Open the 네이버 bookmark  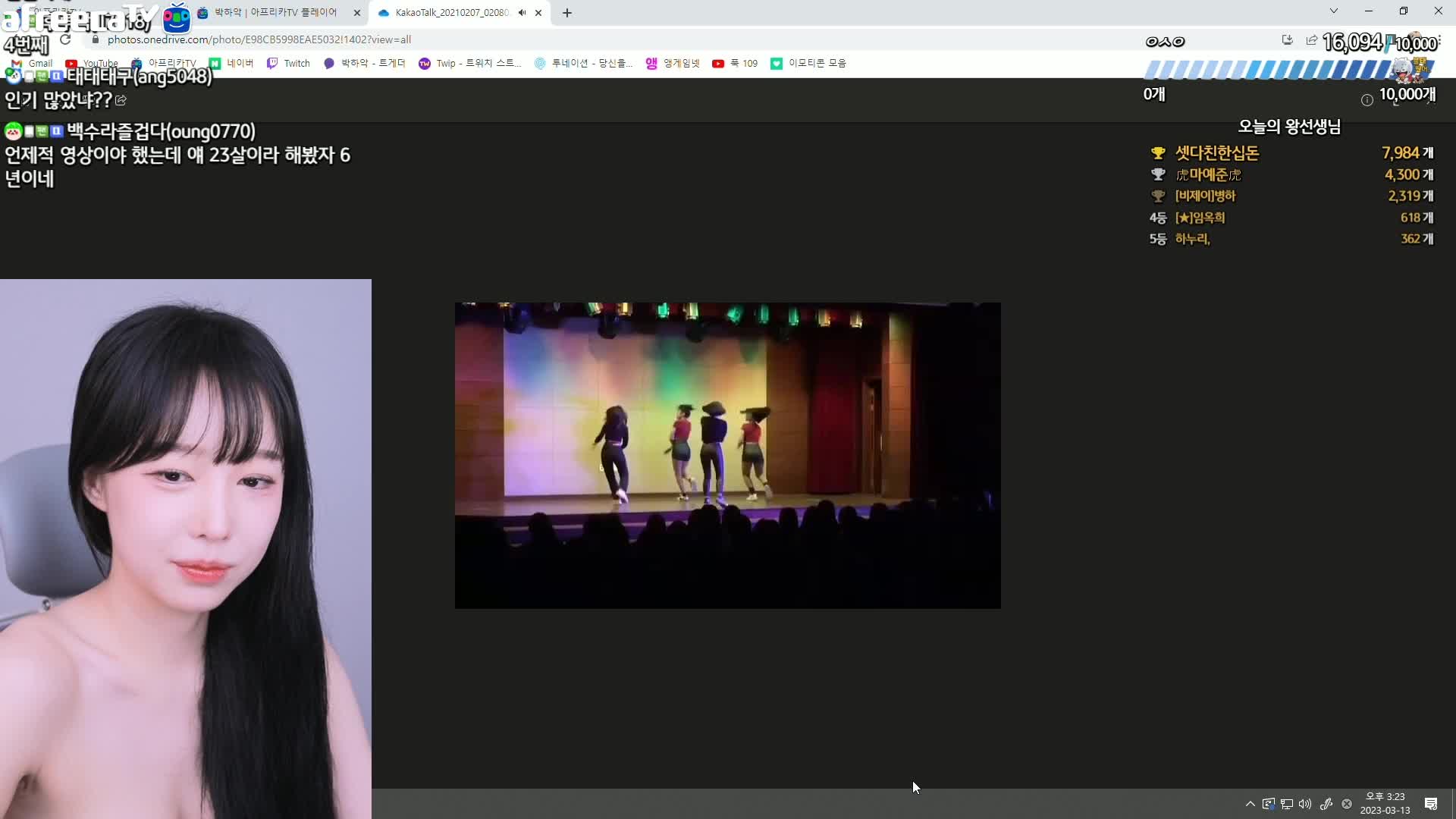pyautogui.click(x=232, y=64)
